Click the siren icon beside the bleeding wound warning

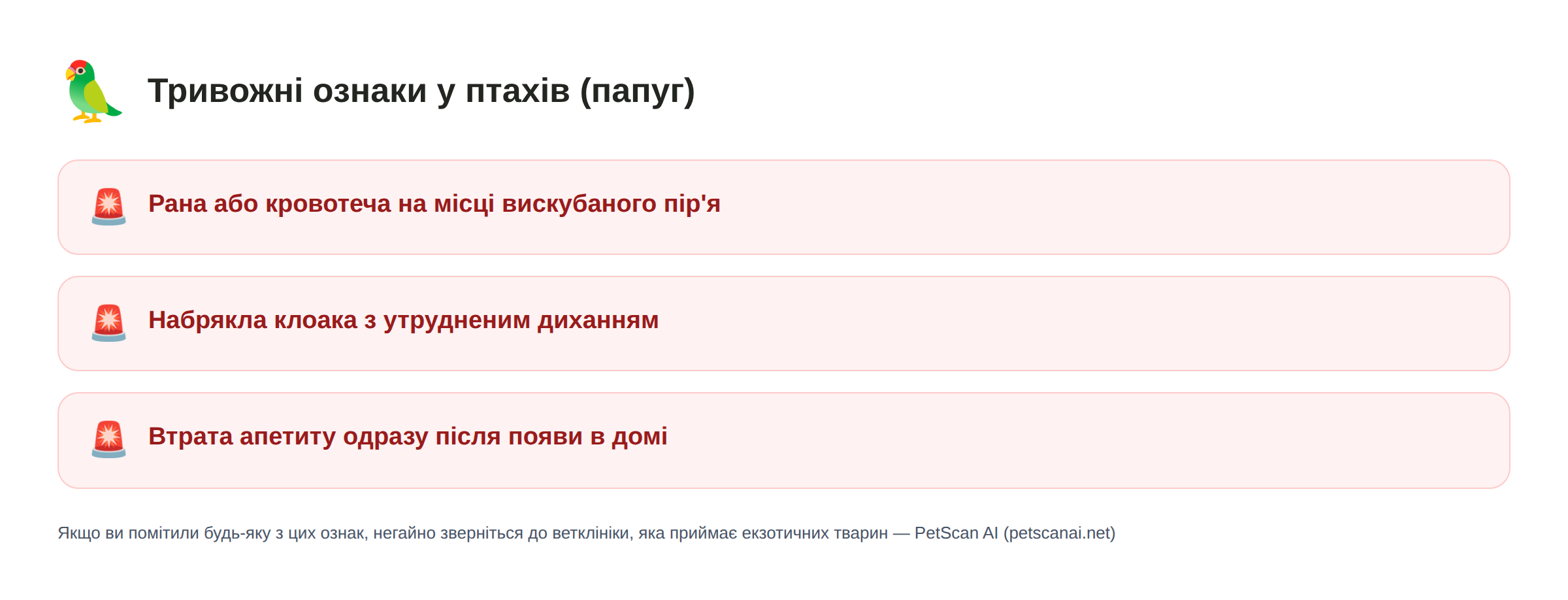point(108,207)
